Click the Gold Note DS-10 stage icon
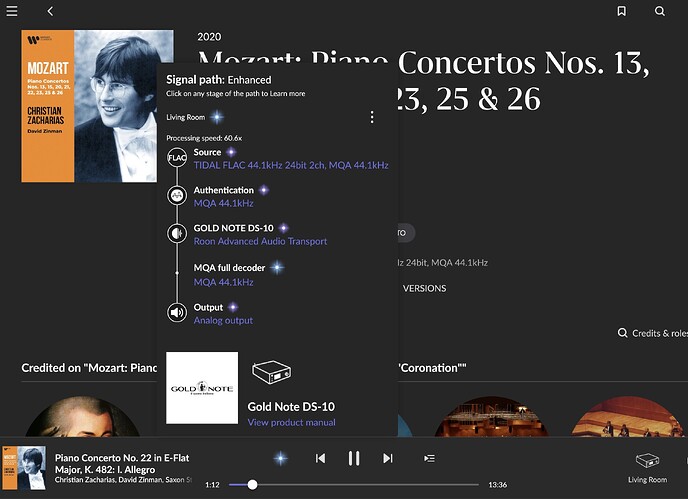The image size is (688, 499). (177, 233)
